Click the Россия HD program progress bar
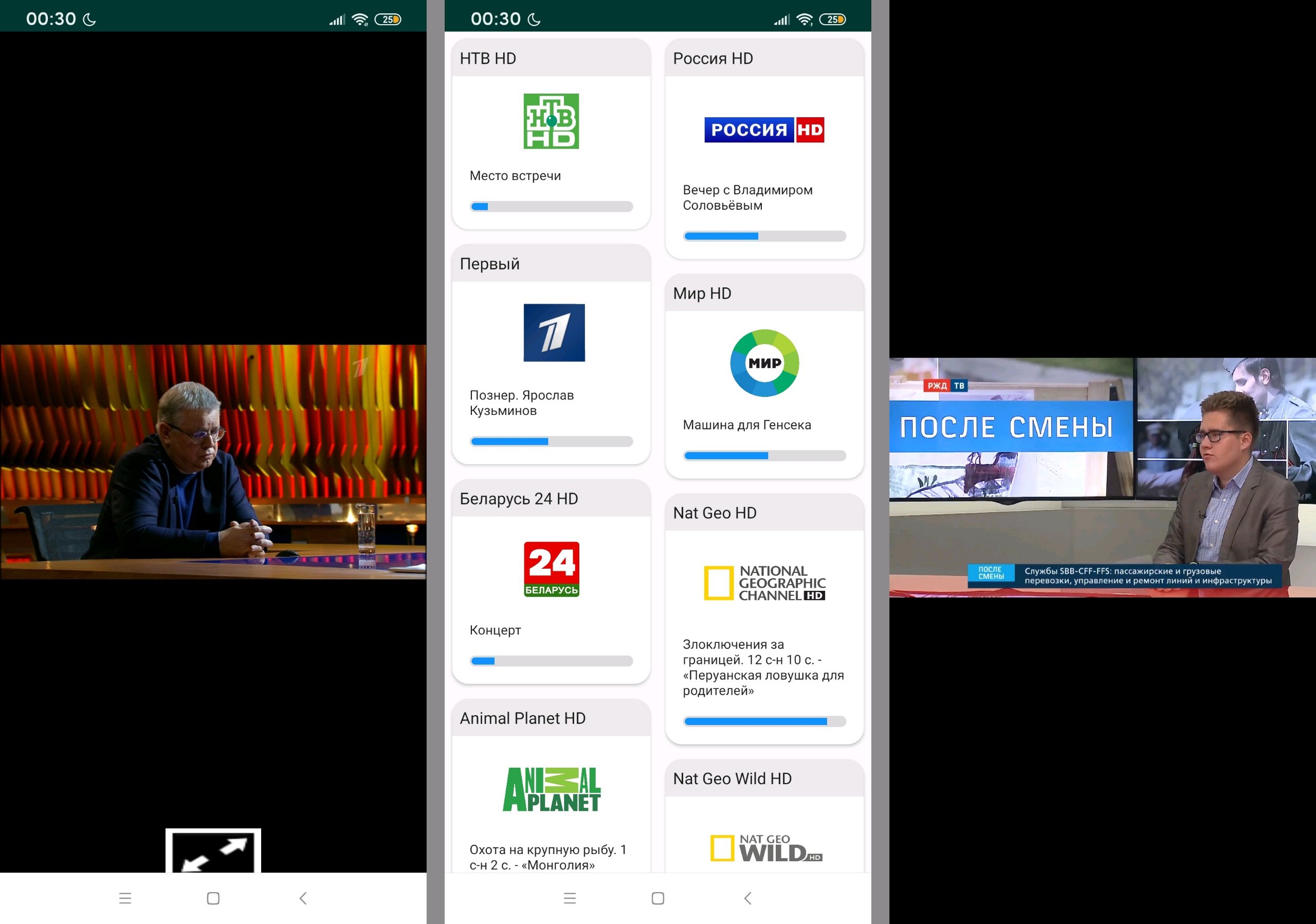 point(764,236)
